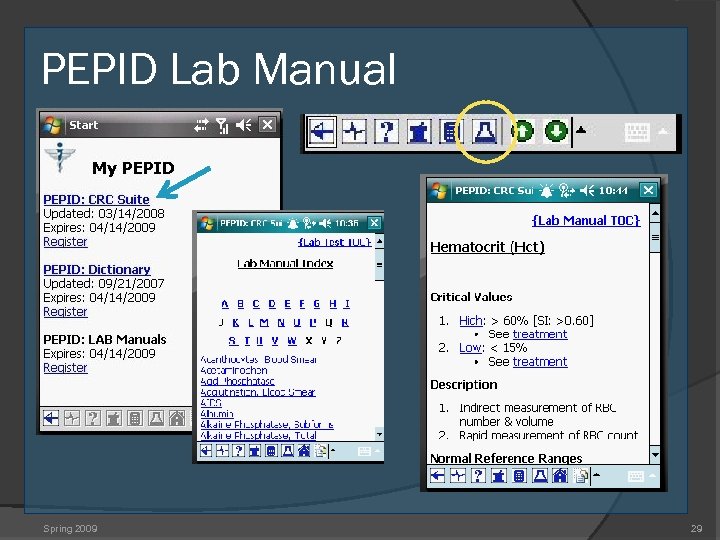Screen dimensions: 720x540
Task: Expand the black triangle in the Hematocrit window toolbar
Action: coord(596,474)
